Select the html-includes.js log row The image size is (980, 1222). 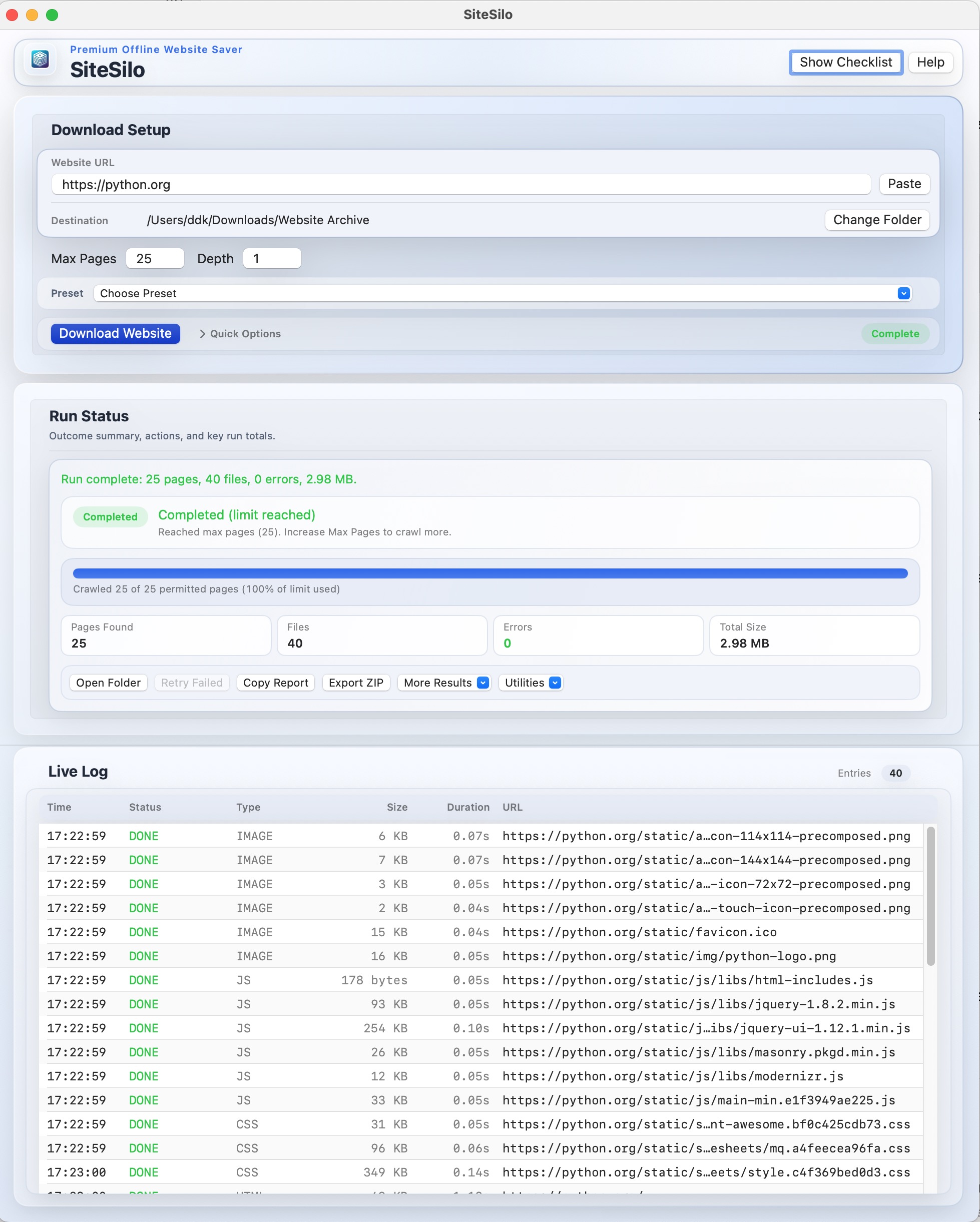point(480,980)
